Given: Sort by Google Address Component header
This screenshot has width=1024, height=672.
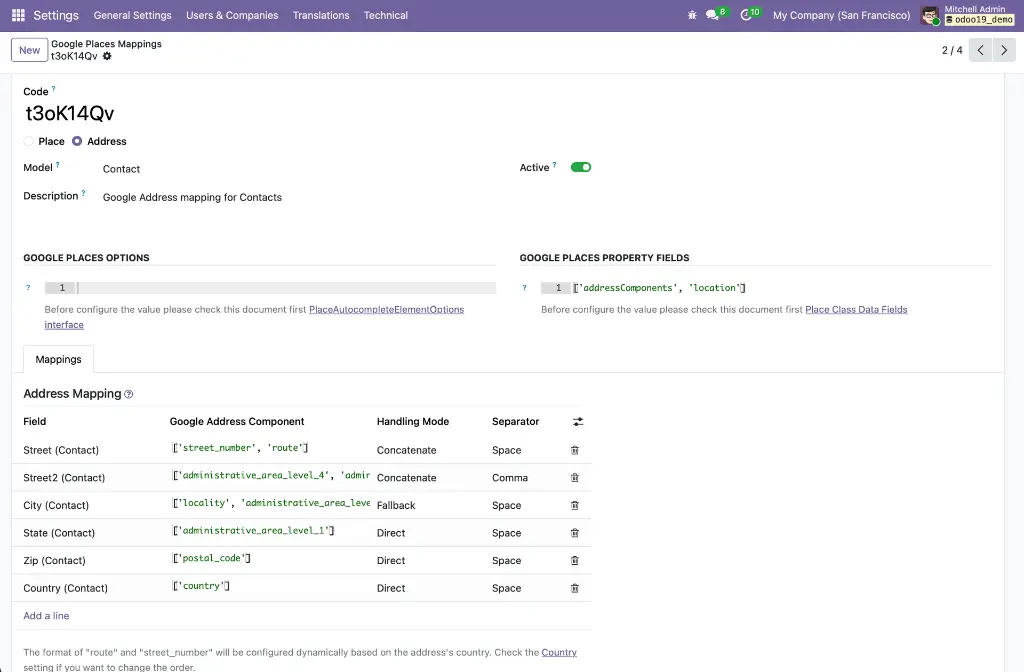Looking at the screenshot, I should (x=237, y=421).
